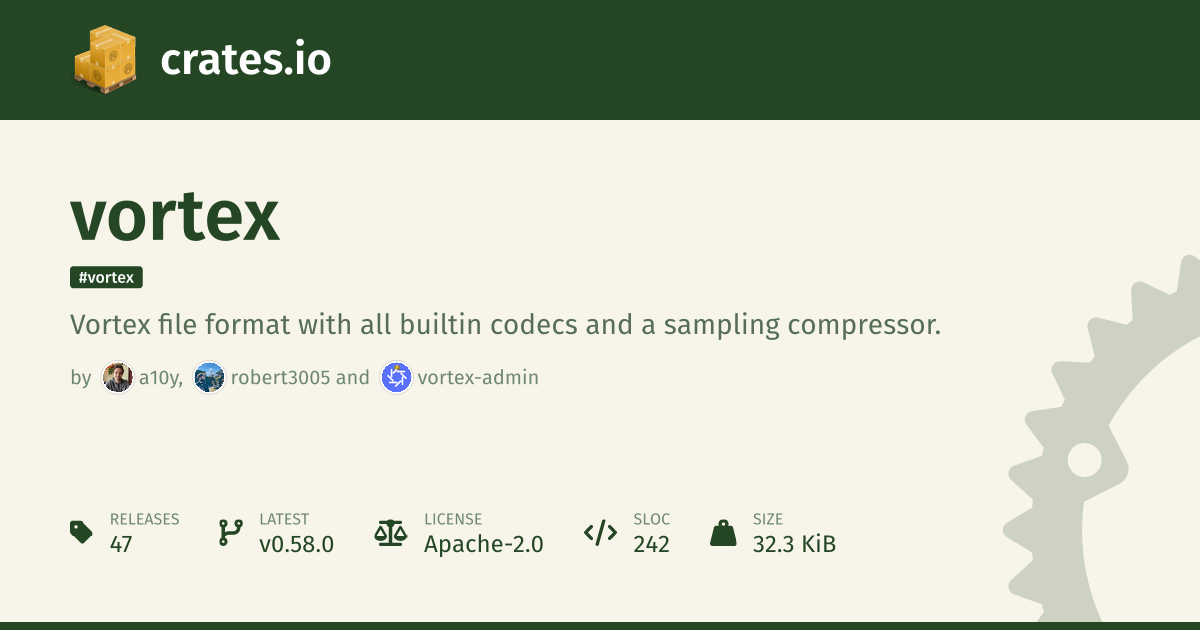Click a10y's avatar picture
1200x630 pixels.
(117, 378)
